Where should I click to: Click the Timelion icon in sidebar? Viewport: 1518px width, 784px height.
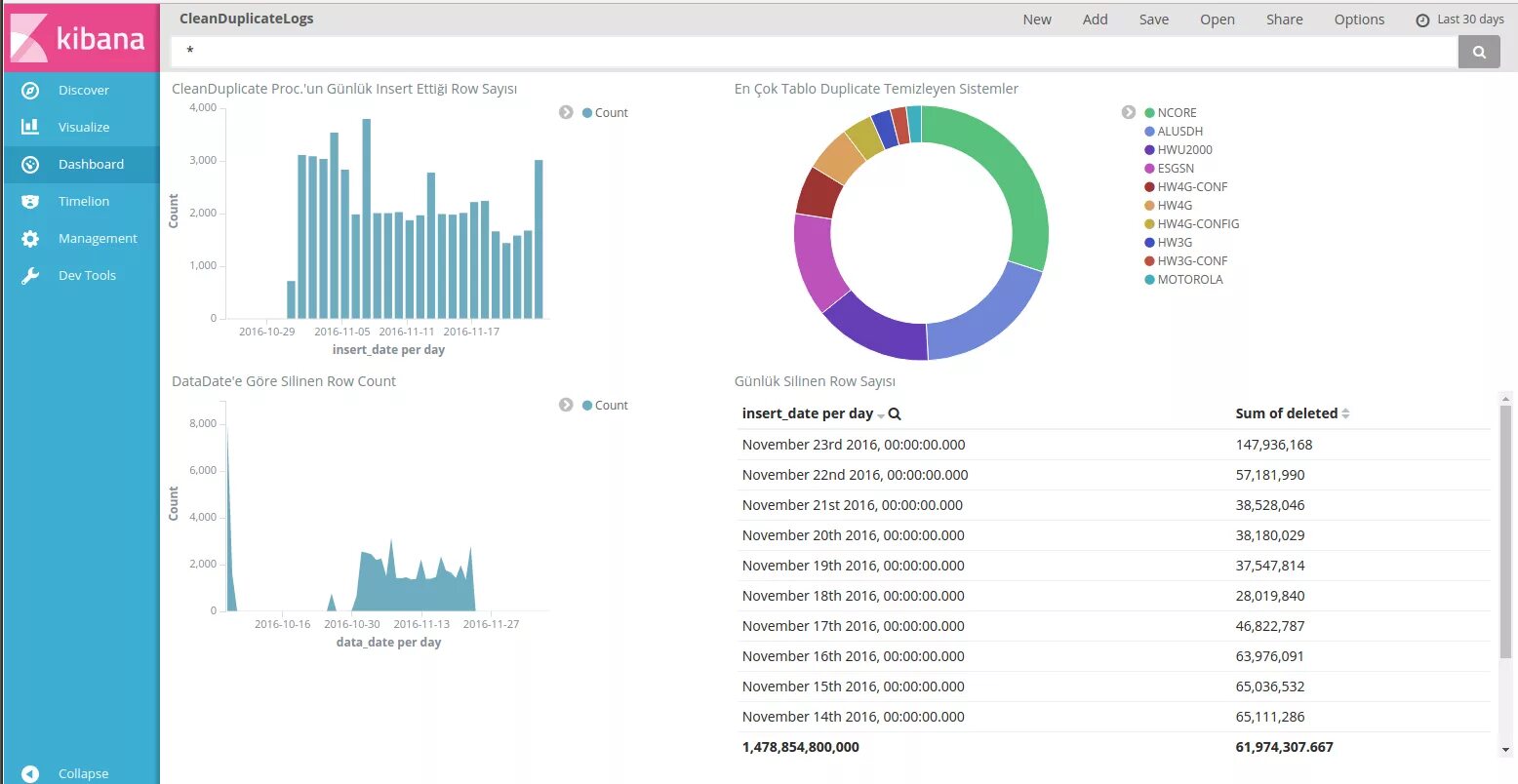30,201
